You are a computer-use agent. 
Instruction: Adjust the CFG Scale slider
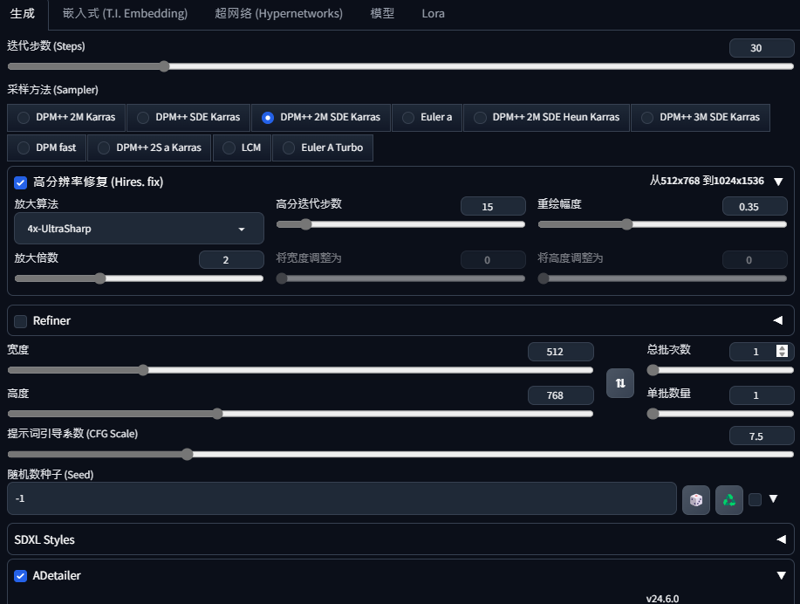click(401, 454)
